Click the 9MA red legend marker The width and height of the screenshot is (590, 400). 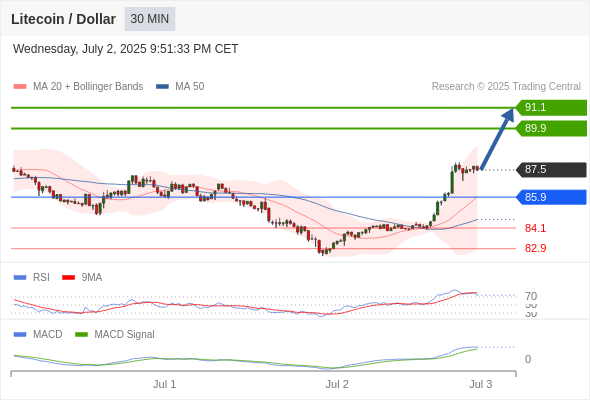(x=68, y=278)
